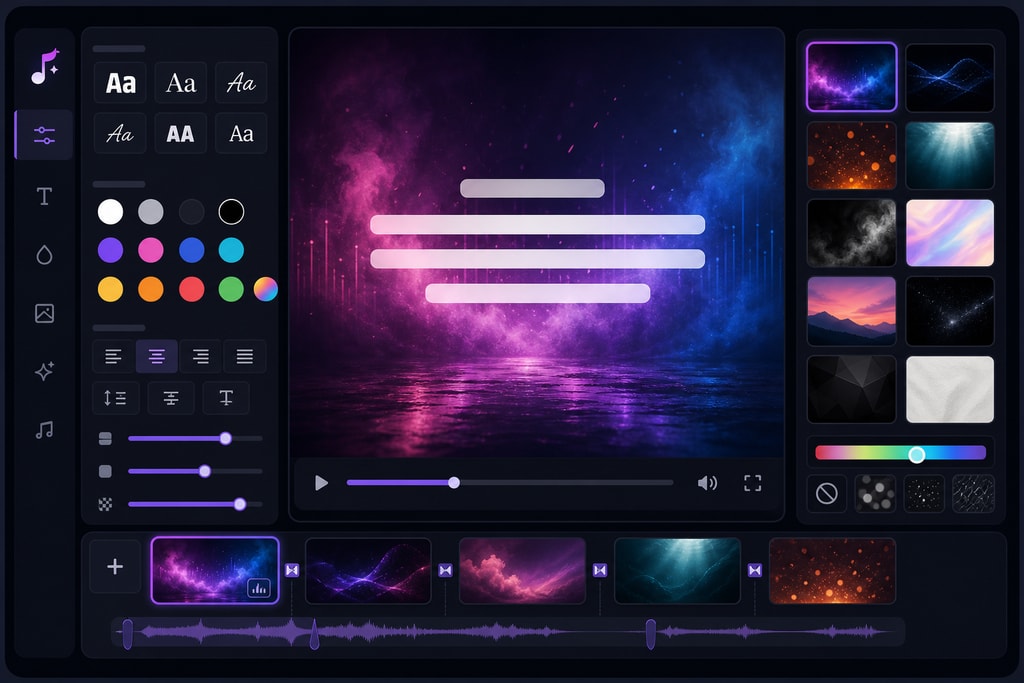Open the adjustments sliders sidebar tab
1024x683 pixels.
[x=44, y=135]
